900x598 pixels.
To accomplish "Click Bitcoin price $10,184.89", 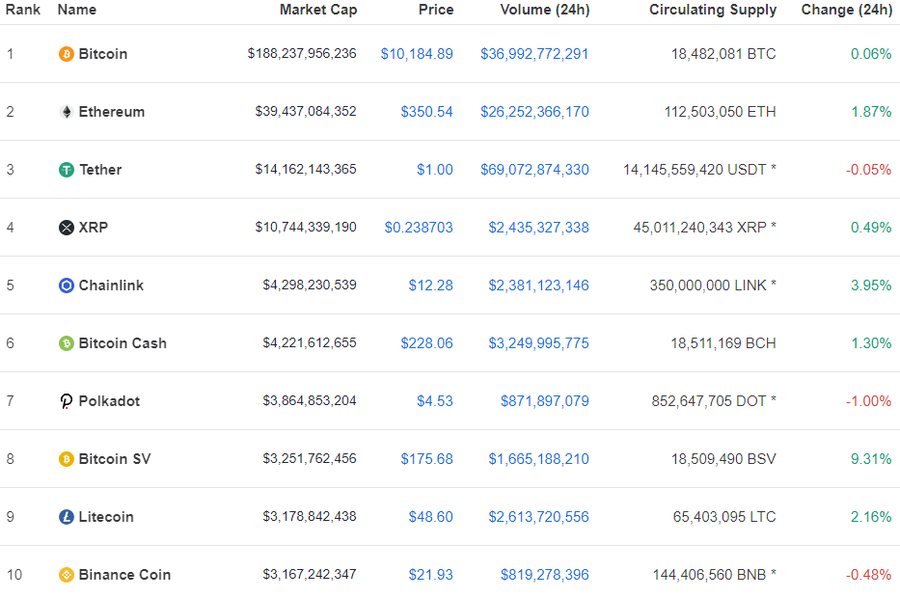I will point(417,54).
